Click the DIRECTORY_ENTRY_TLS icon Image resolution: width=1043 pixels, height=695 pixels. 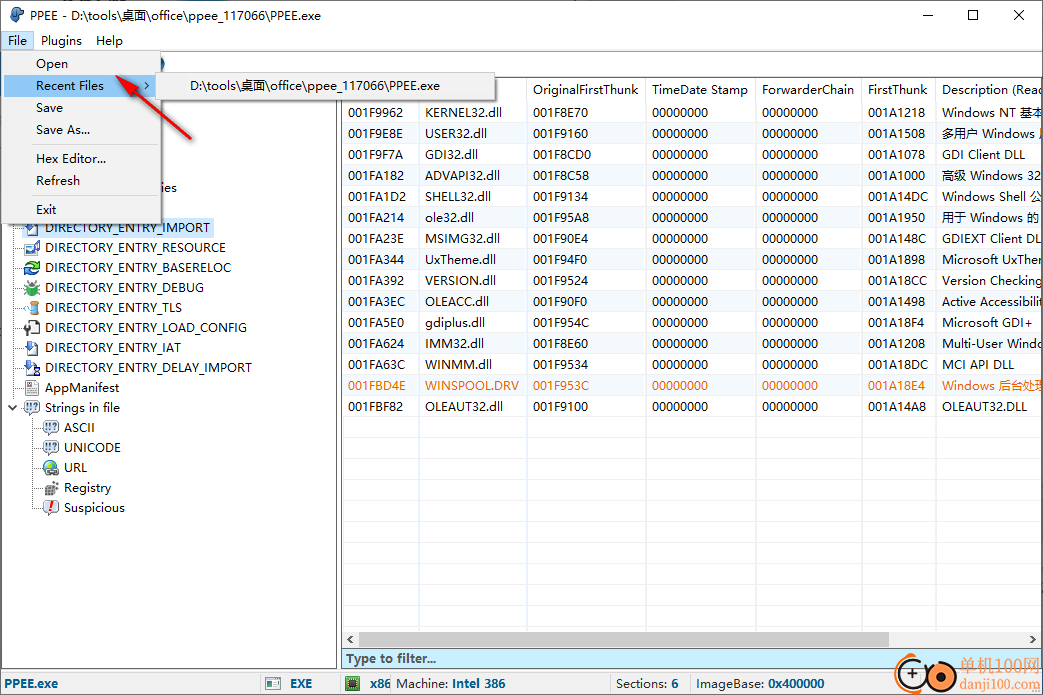click(32, 308)
